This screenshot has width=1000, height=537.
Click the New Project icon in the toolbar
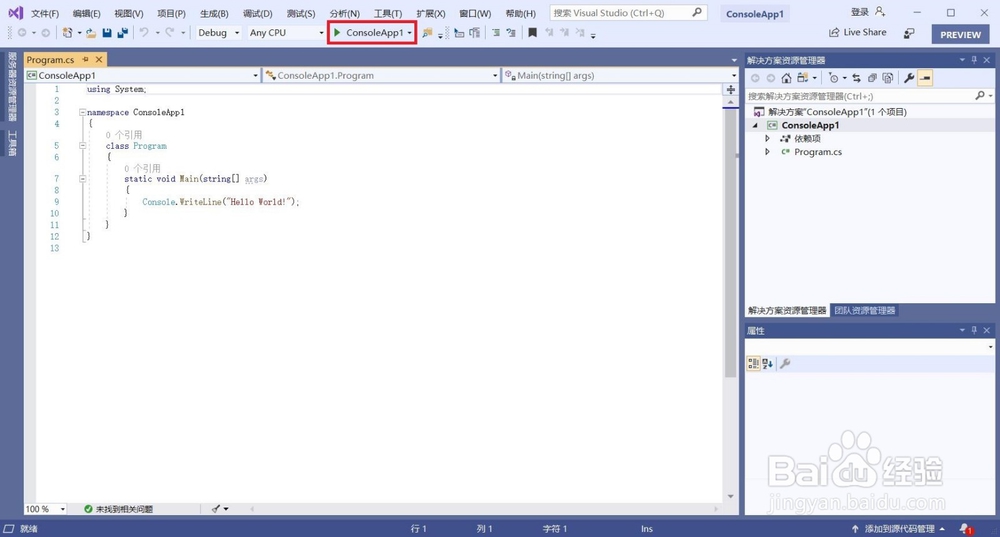coord(68,33)
